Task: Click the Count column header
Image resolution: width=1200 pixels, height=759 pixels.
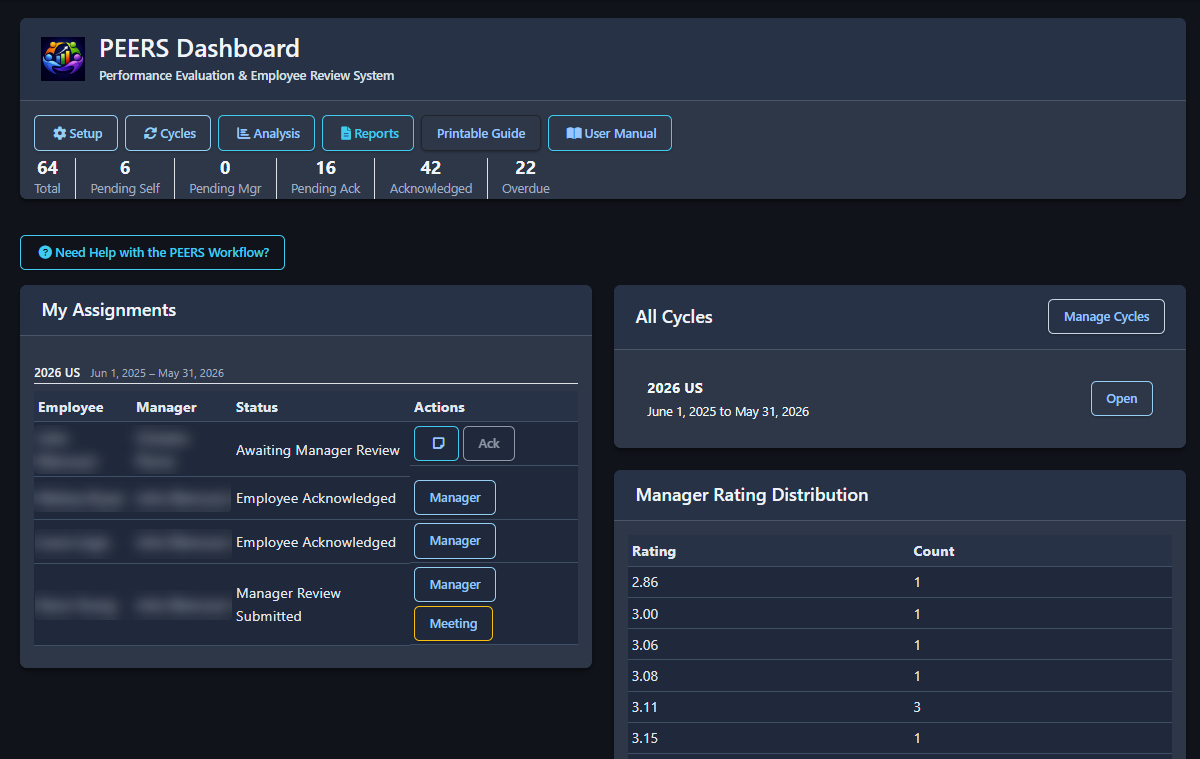Action: click(934, 551)
